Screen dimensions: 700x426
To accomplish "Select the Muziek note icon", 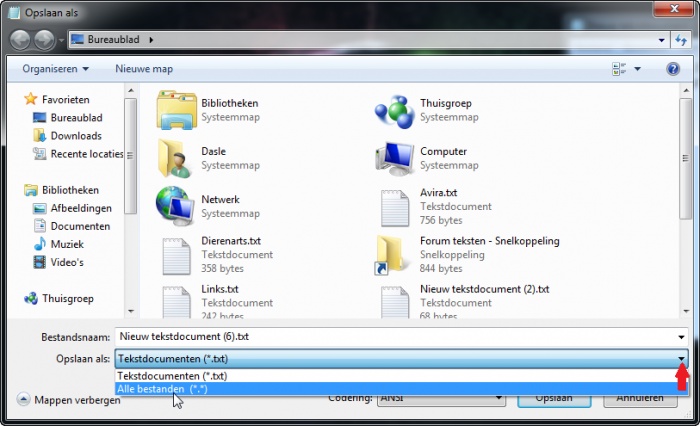I will pyautogui.click(x=39, y=244).
